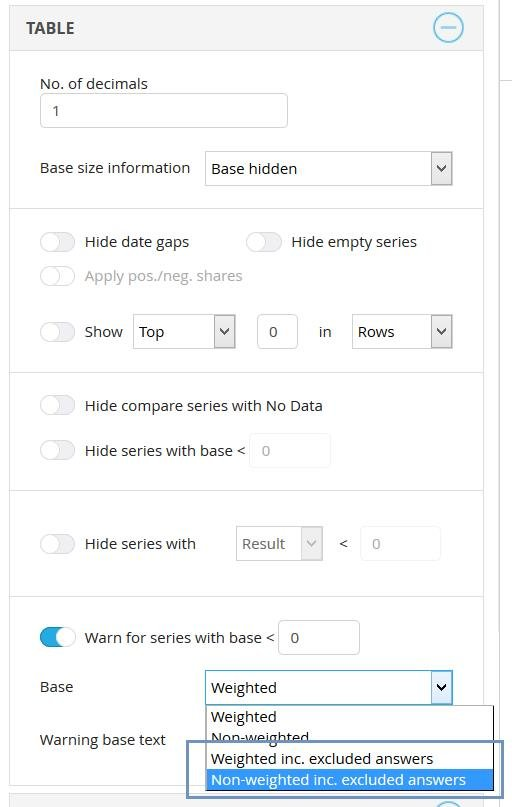Click the Warn base threshold field
The height and width of the screenshot is (807, 512).
[x=319, y=638]
